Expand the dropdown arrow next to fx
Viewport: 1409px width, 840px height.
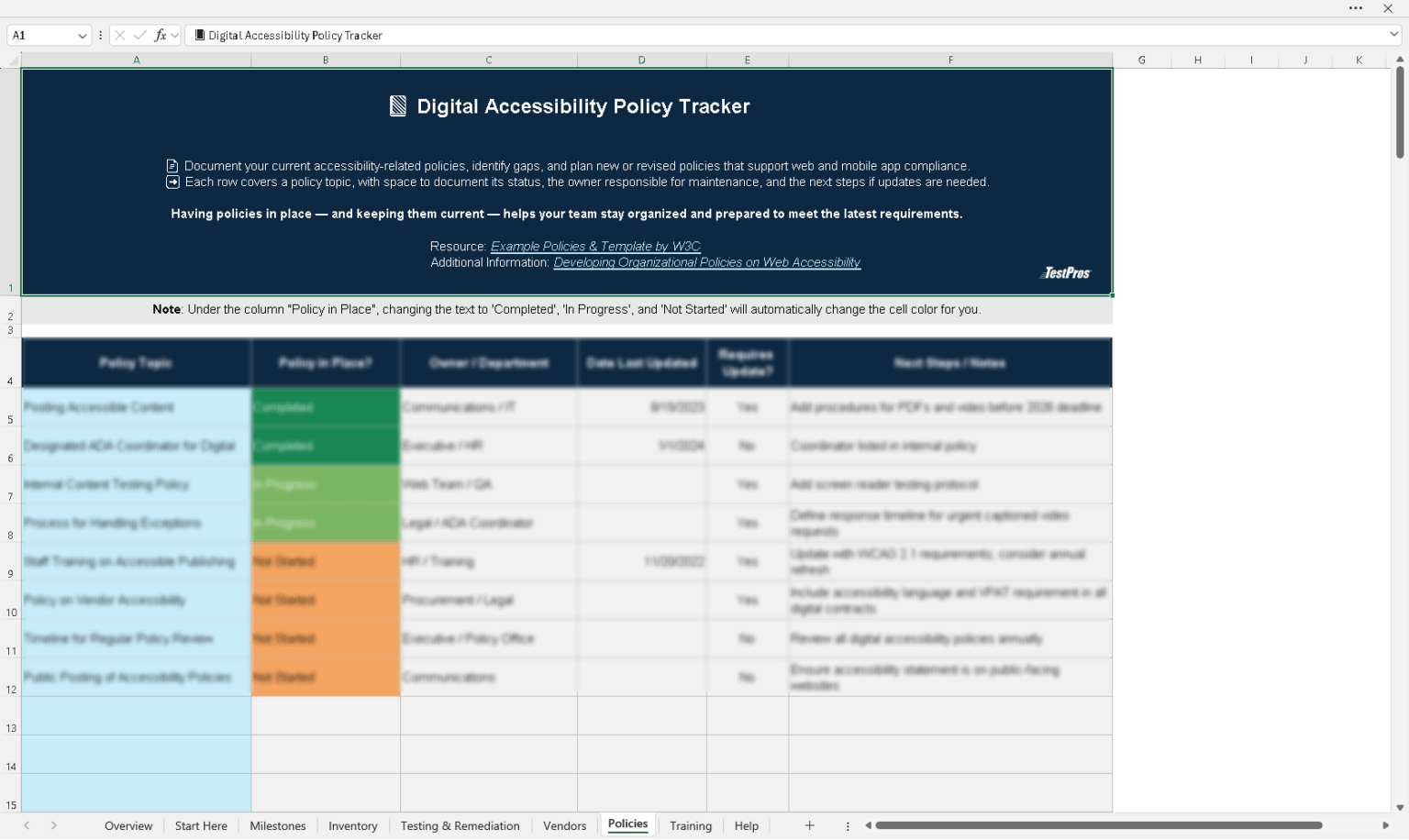point(174,36)
